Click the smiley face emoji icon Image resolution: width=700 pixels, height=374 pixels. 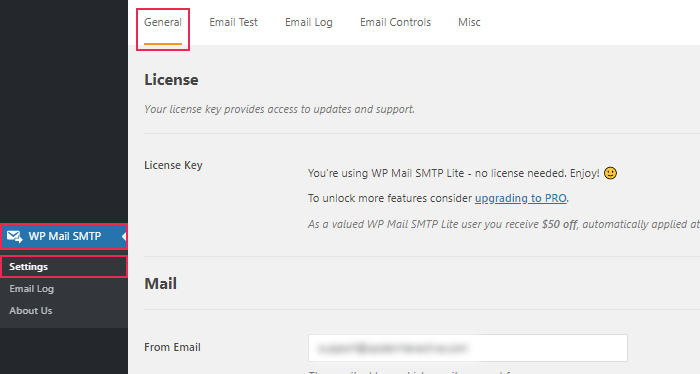[x=610, y=173]
